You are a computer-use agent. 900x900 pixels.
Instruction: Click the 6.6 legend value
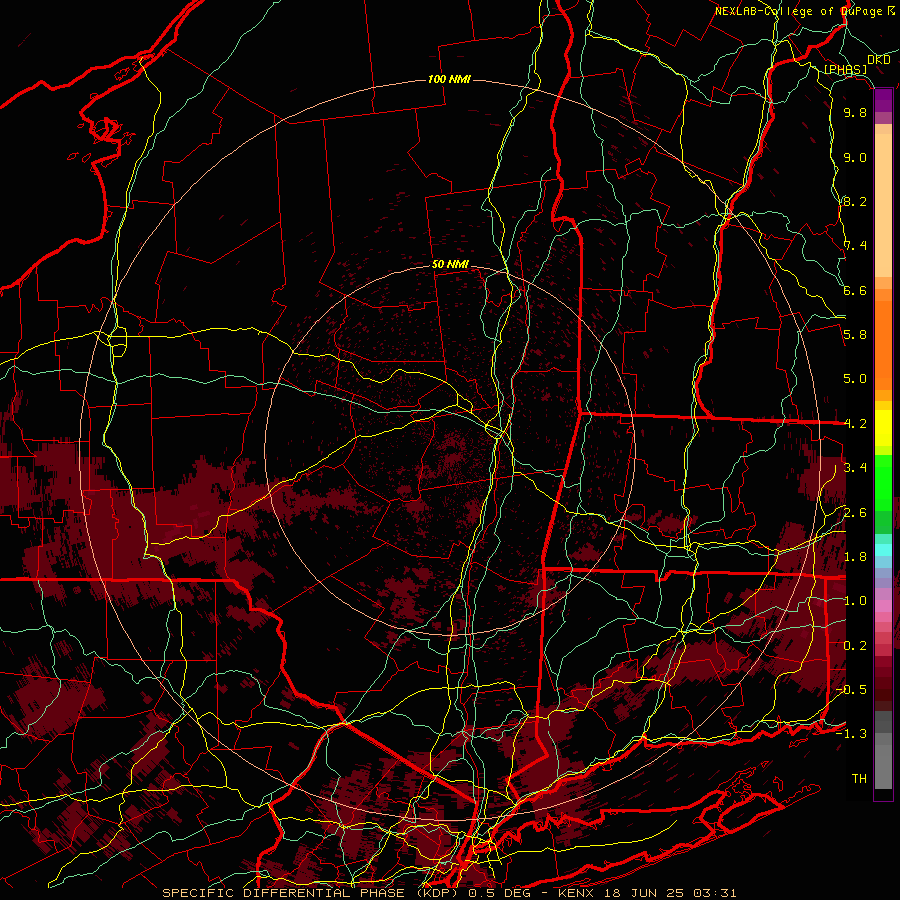(855, 290)
